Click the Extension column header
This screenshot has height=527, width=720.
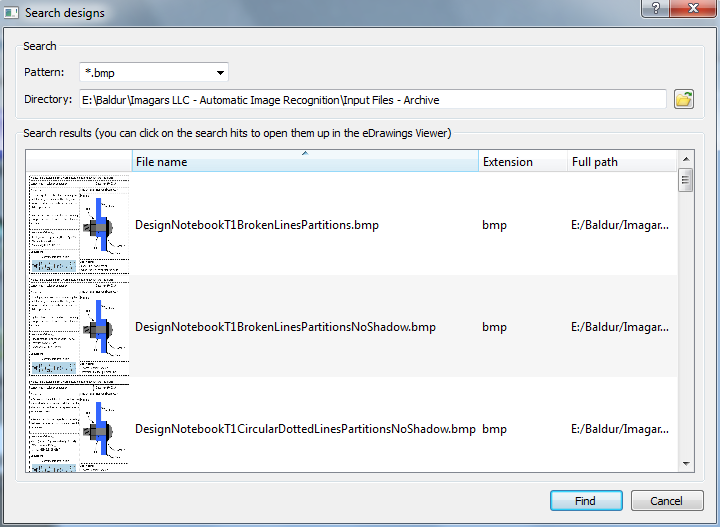click(521, 162)
